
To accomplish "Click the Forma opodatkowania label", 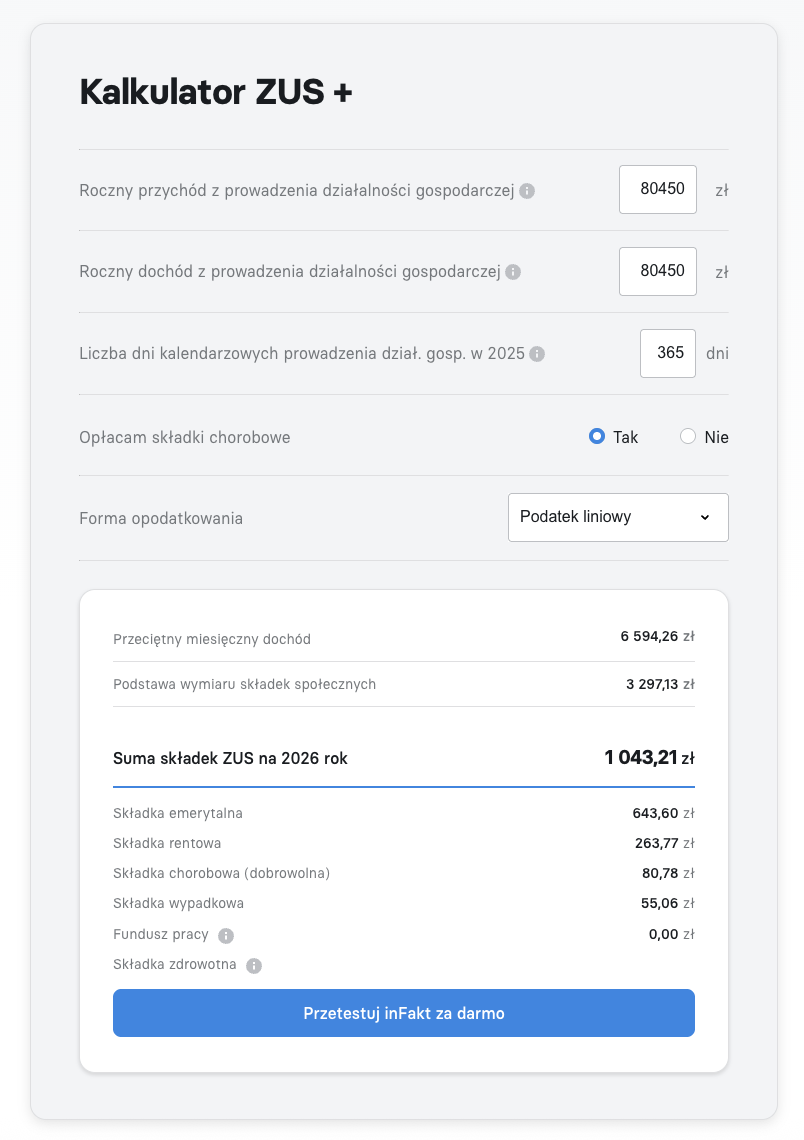I will tap(161, 518).
